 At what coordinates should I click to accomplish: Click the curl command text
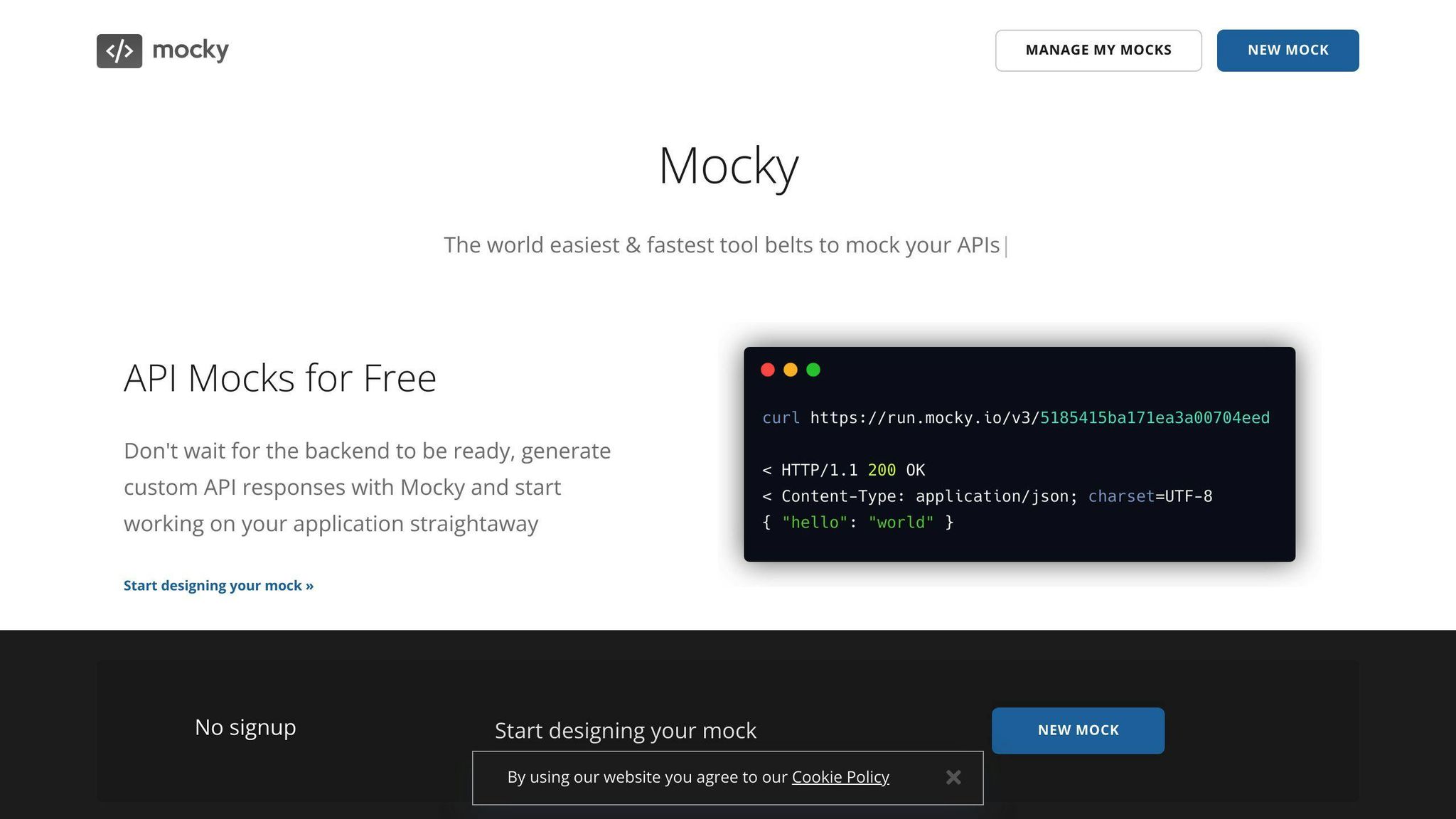pyautogui.click(x=781, y=418)
